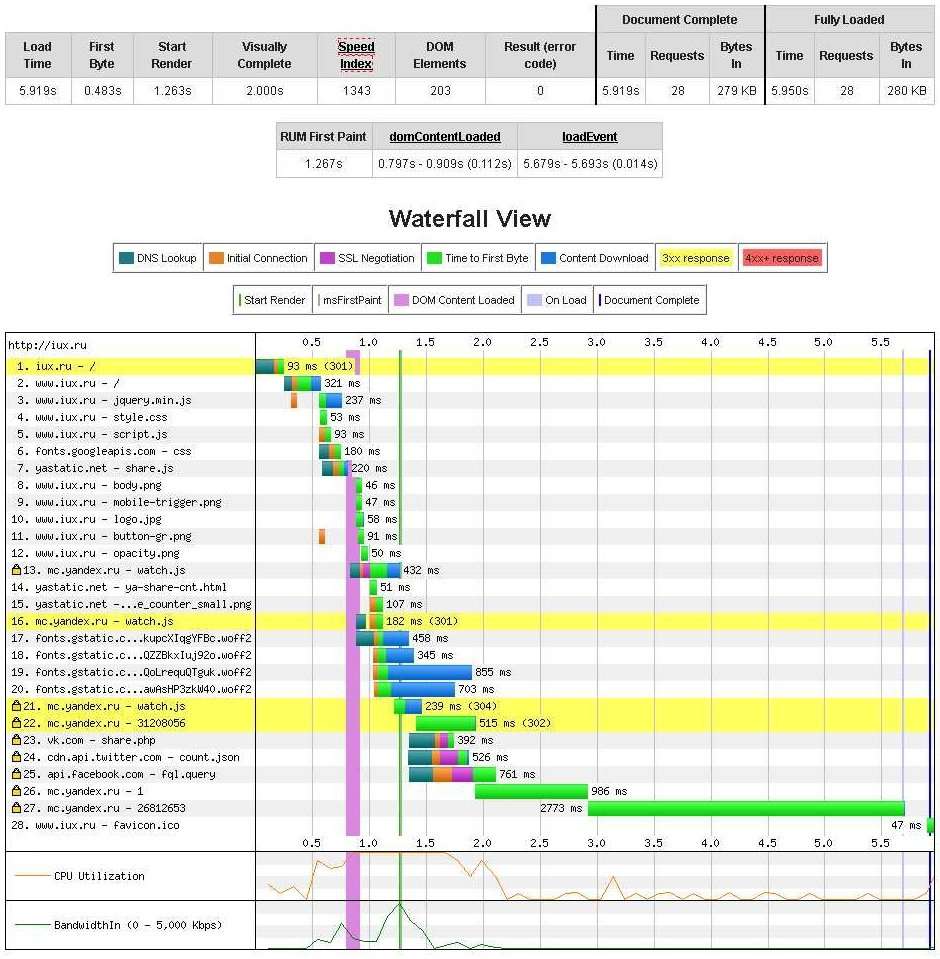Click the lock icon on request 26
940x959 pixels.
17,791
